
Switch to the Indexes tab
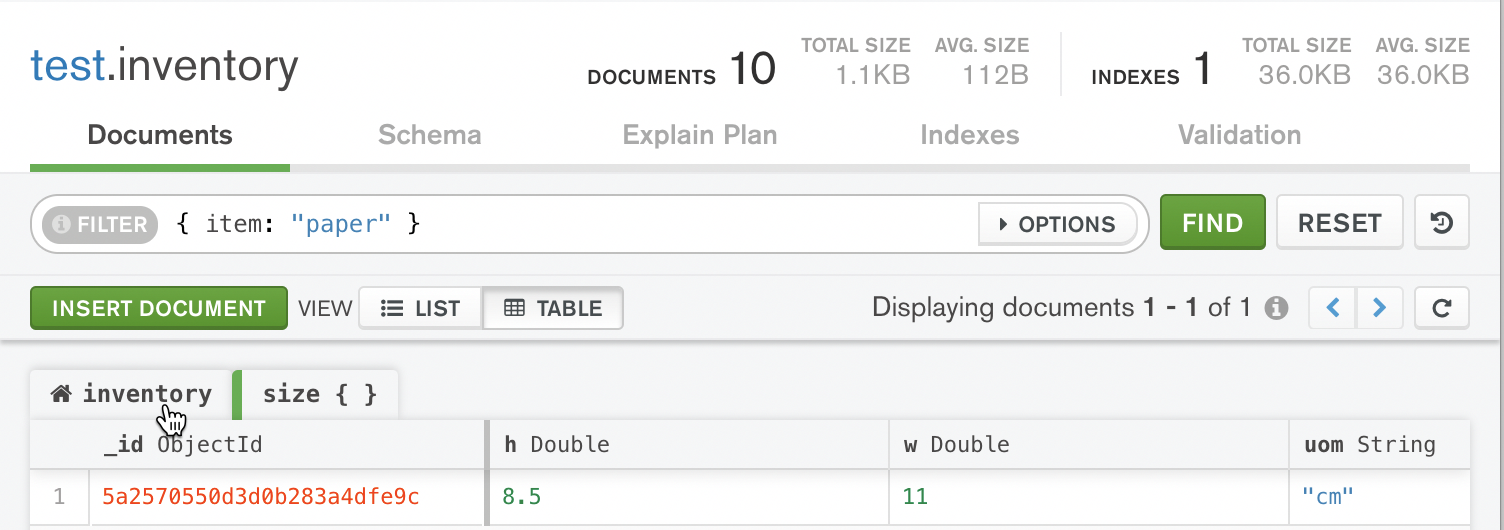coord(969,135)
